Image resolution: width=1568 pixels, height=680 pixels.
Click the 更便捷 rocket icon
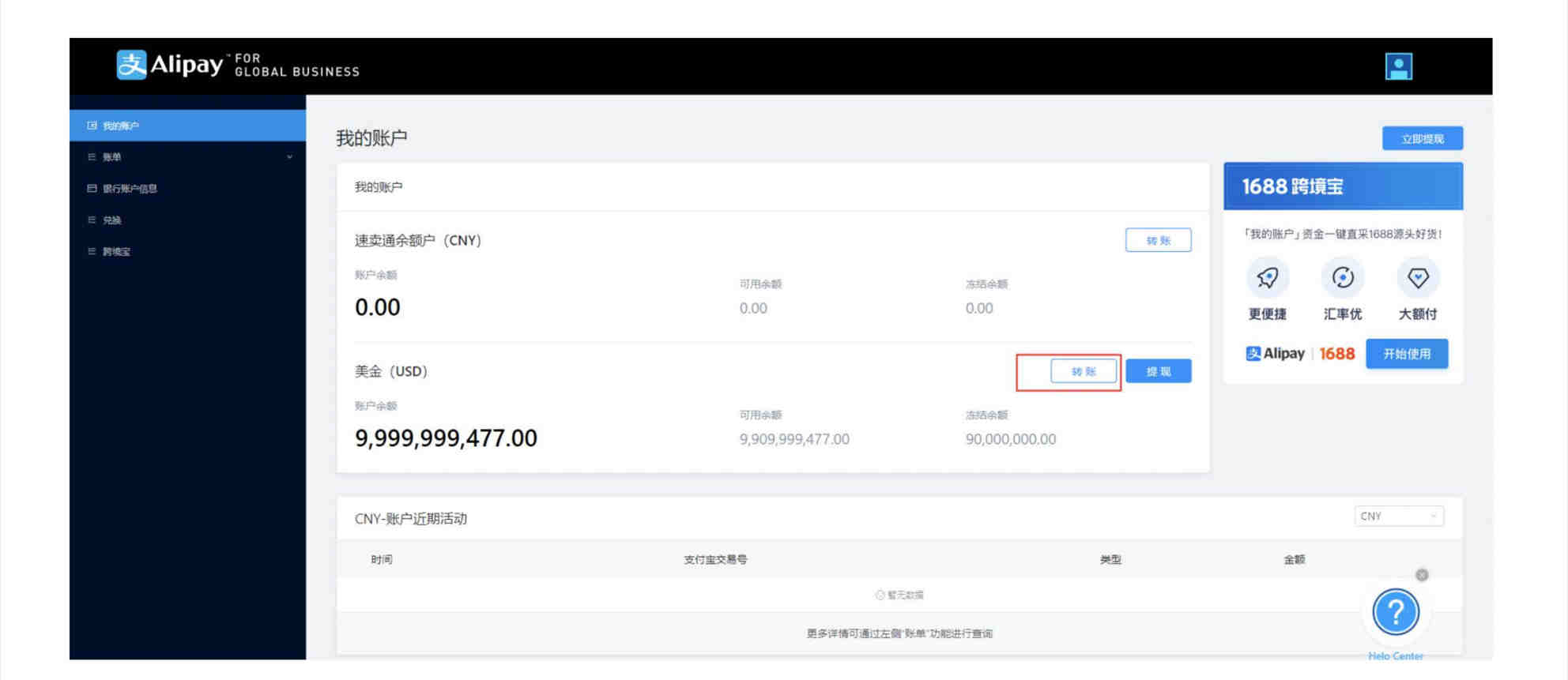click(1268, 278)
